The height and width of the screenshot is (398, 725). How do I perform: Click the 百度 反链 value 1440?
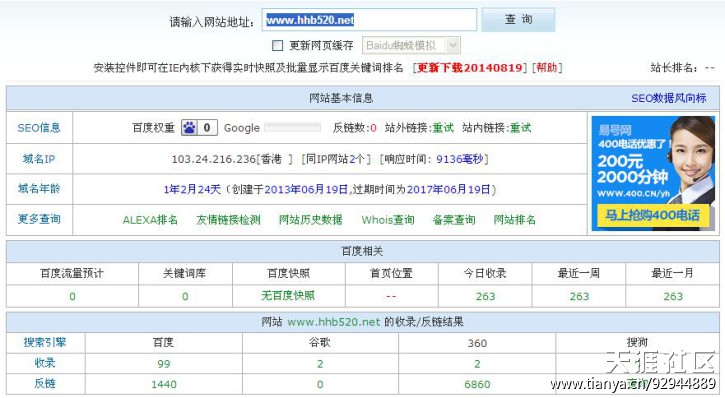tap(164, 384)
